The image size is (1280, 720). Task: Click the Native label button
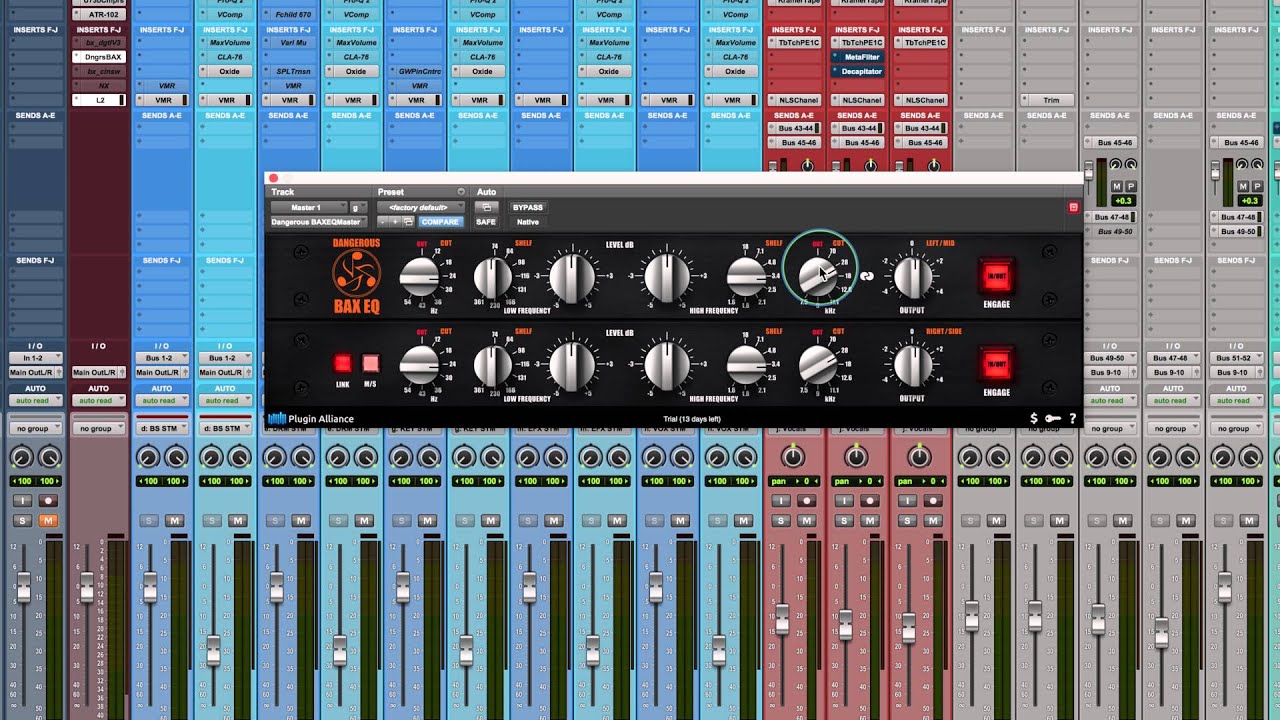click(x=527, y=222)
